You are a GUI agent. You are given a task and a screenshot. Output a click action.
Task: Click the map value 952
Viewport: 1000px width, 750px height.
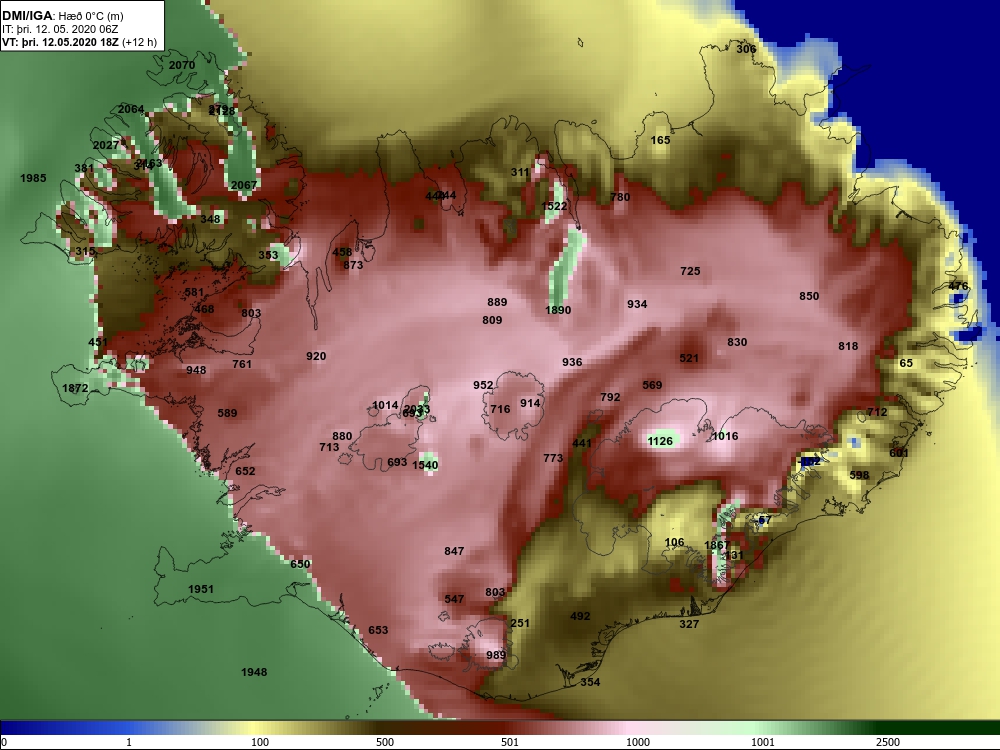point(483,385)
